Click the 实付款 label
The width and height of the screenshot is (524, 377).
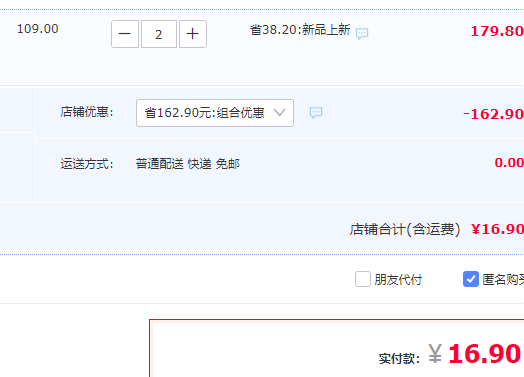tap(399, 359)
